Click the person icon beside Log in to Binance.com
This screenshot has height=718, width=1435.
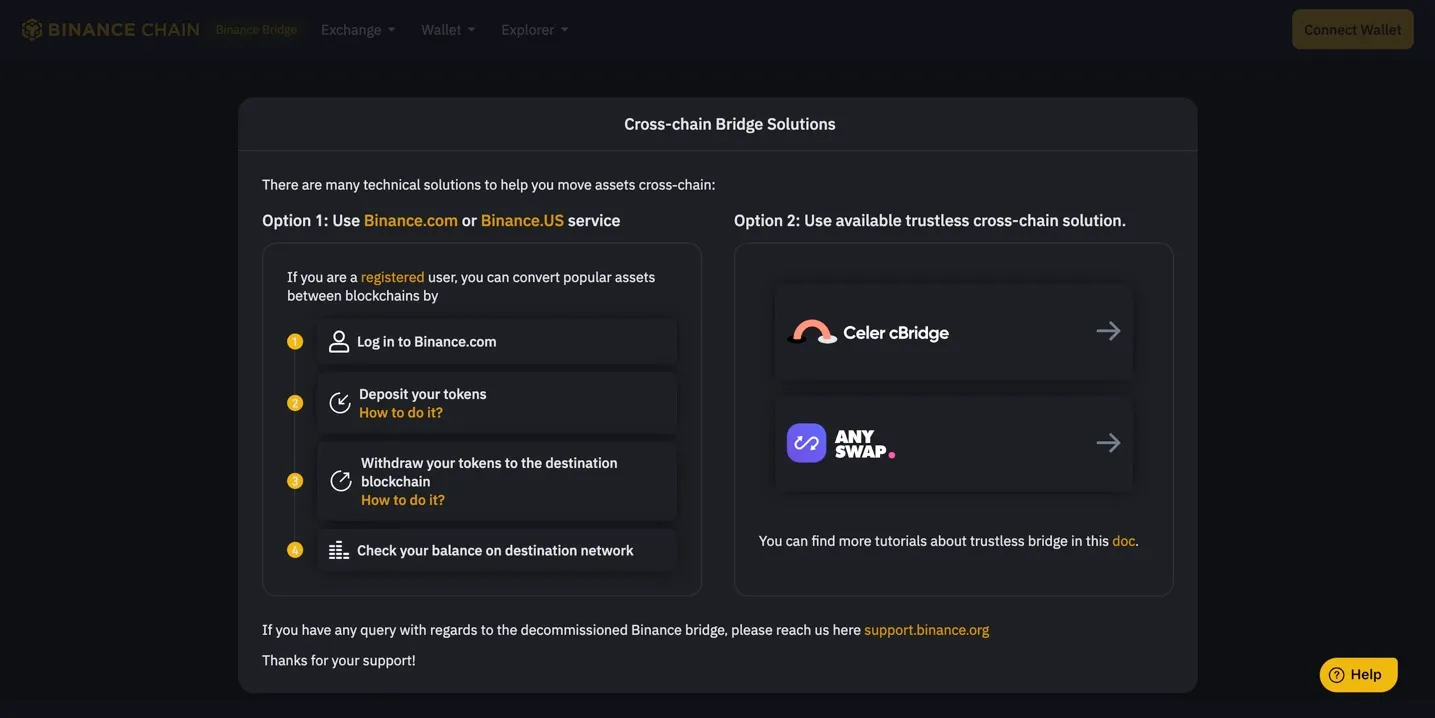coord(339,342)
